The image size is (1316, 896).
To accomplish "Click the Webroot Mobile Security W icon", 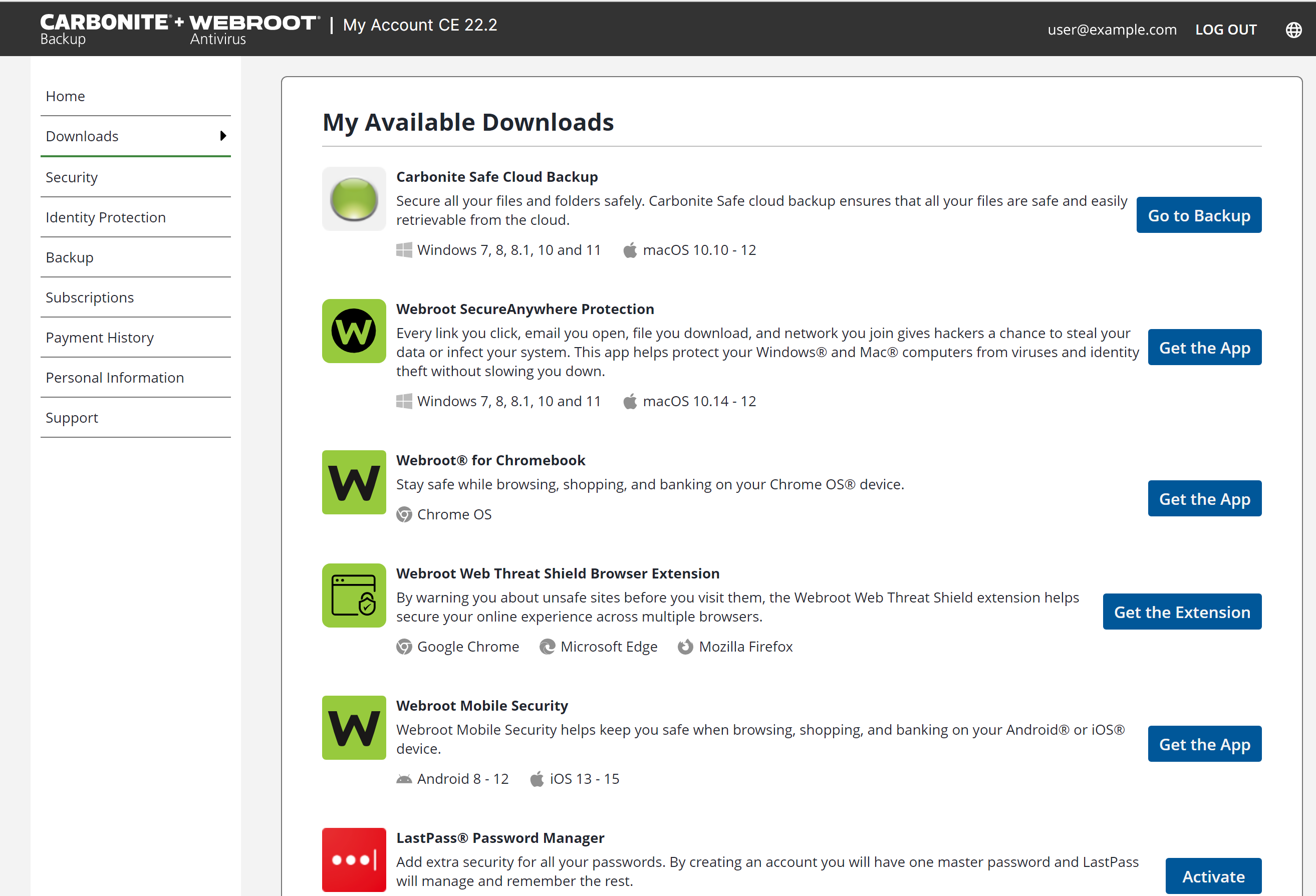I will 354,728.
